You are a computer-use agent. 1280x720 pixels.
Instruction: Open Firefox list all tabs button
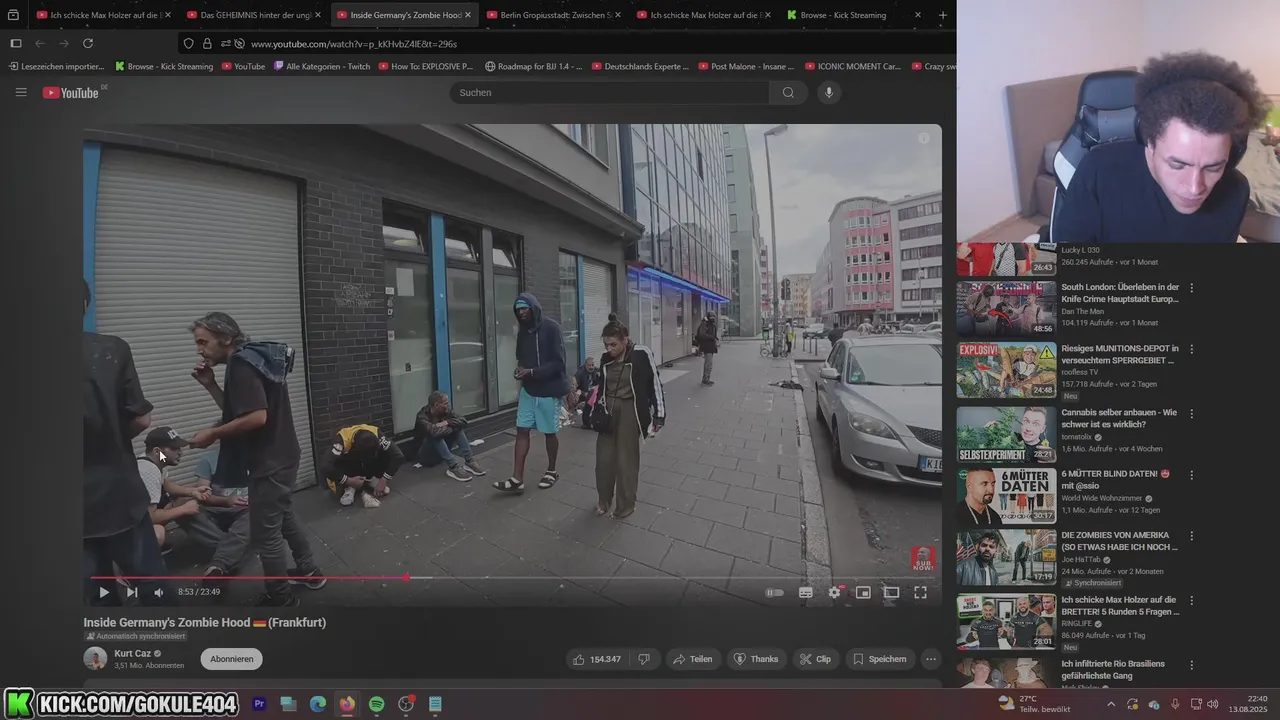pos(13,15)
